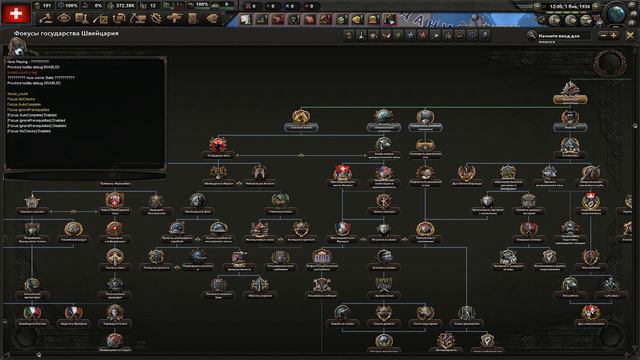Viewport: 640px width, 360px height.
Task: Click the date 1936 display
Action: click(x=570, y=7)
